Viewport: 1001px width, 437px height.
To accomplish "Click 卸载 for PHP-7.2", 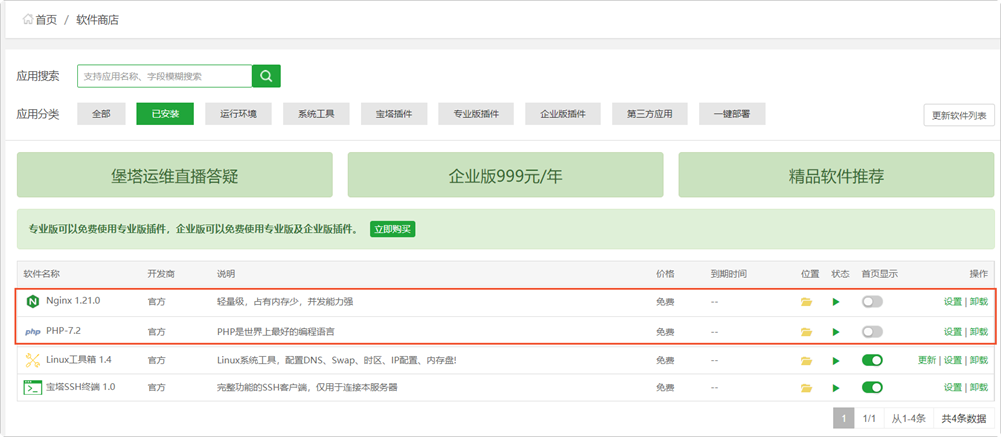I will point(979,332).
